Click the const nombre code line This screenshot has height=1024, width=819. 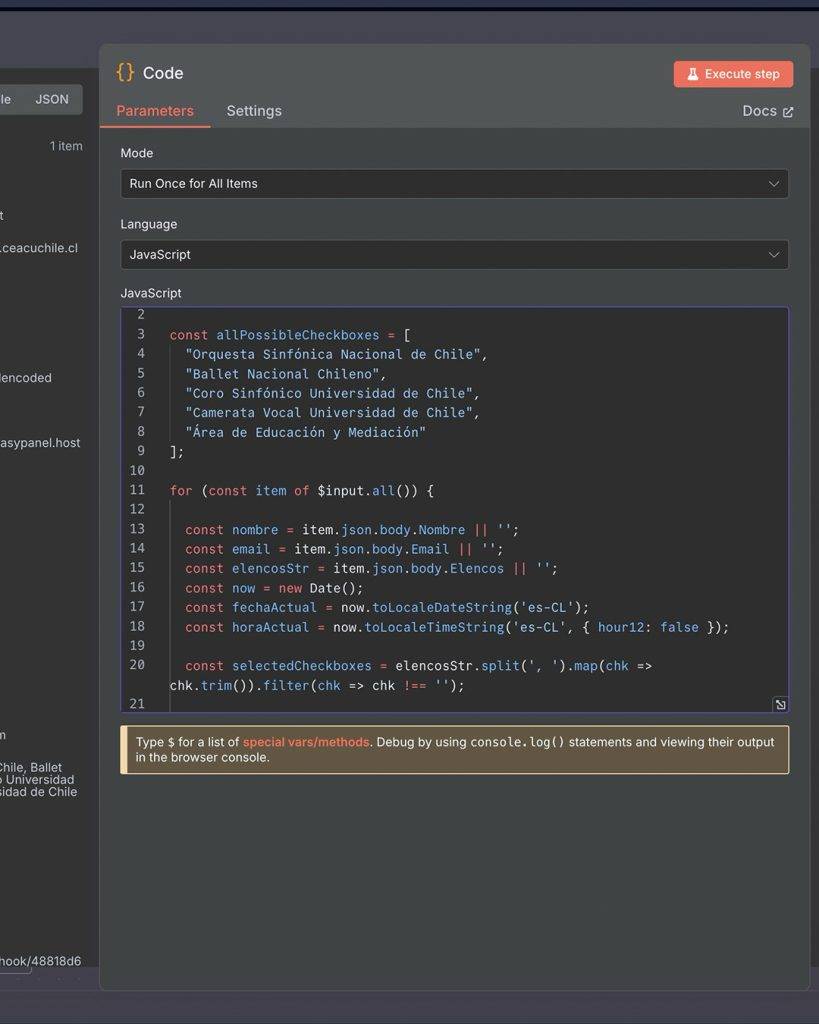[351, 530]
